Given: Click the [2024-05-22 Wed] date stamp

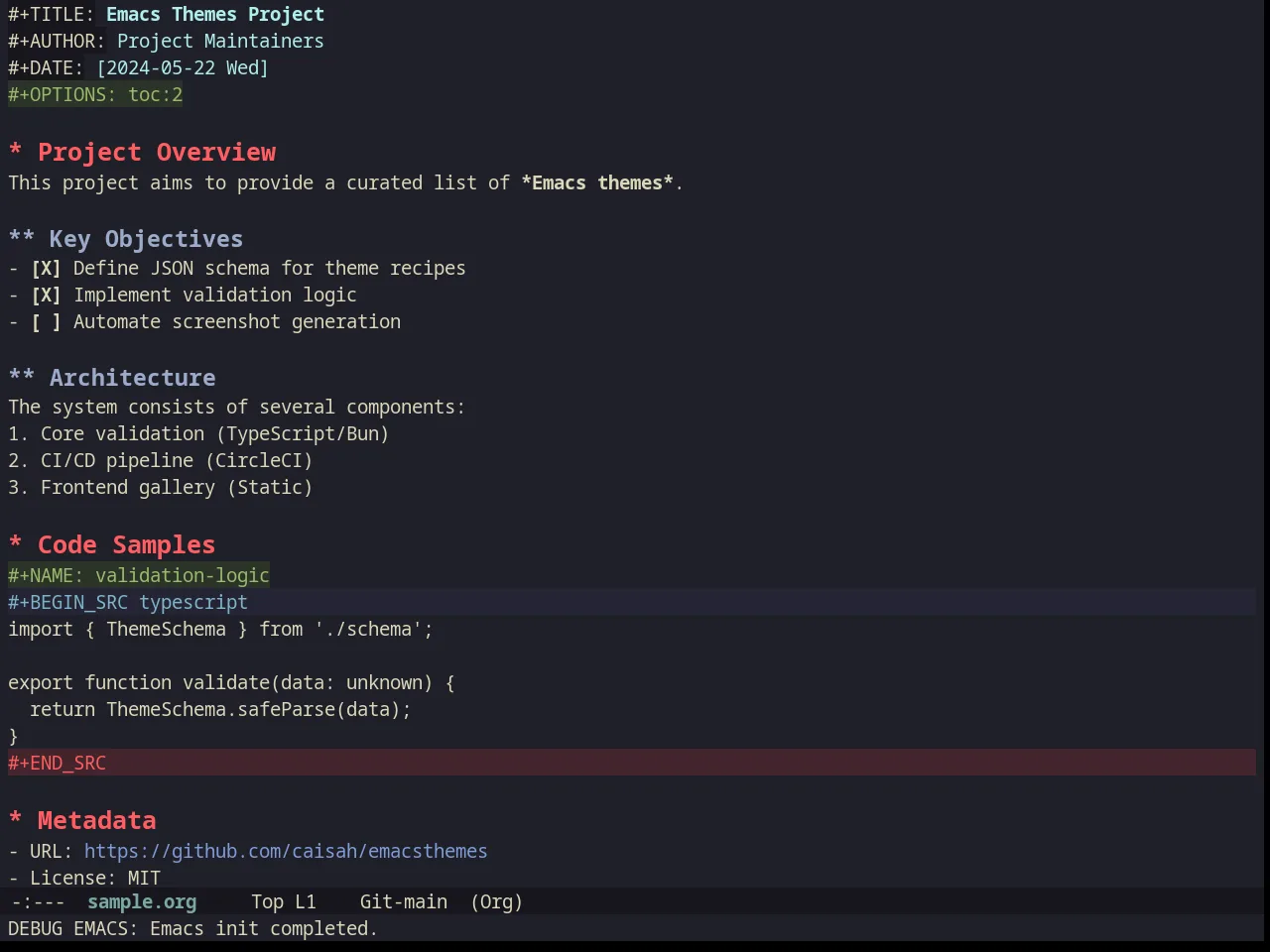Looking at the screenshot, I should coord(183,67).
